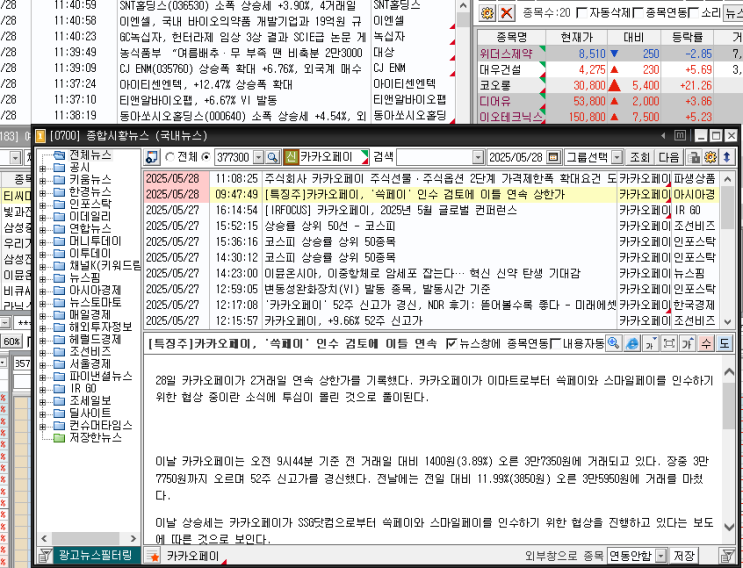Expand the 키움뉴스 folder node

point(43,180)
